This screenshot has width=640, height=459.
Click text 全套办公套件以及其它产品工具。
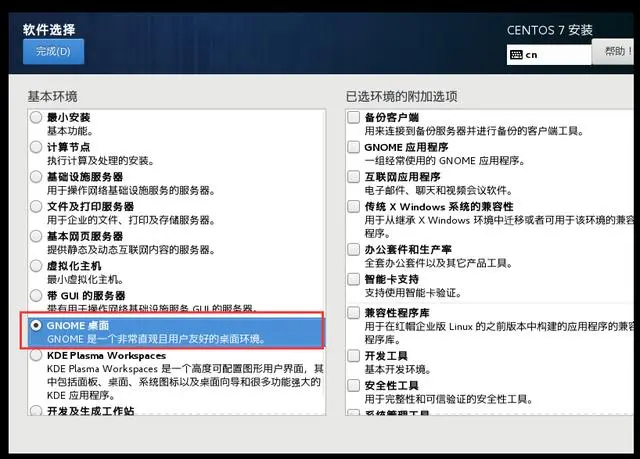pos(439,263)
